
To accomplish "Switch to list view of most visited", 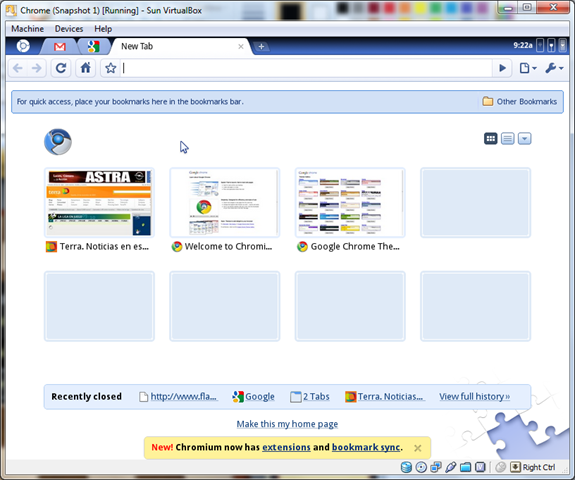I will (x=508, y=139).
